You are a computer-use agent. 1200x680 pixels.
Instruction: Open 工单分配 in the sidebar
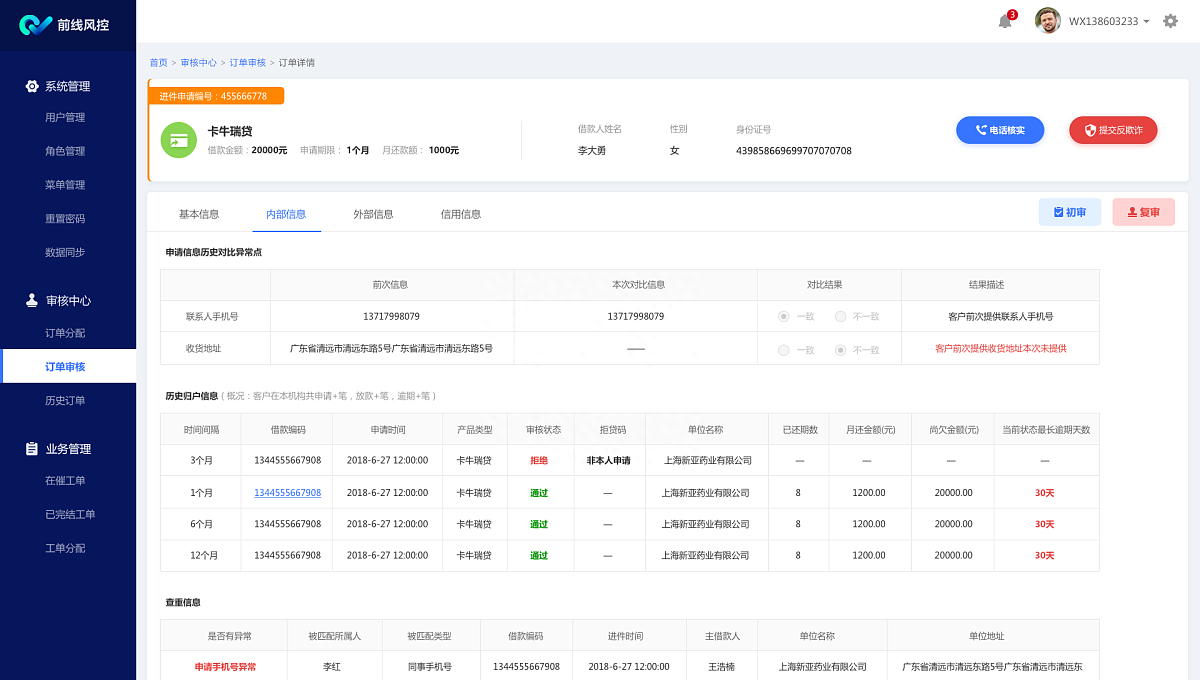pyautogui.click(x=65, y=549)
